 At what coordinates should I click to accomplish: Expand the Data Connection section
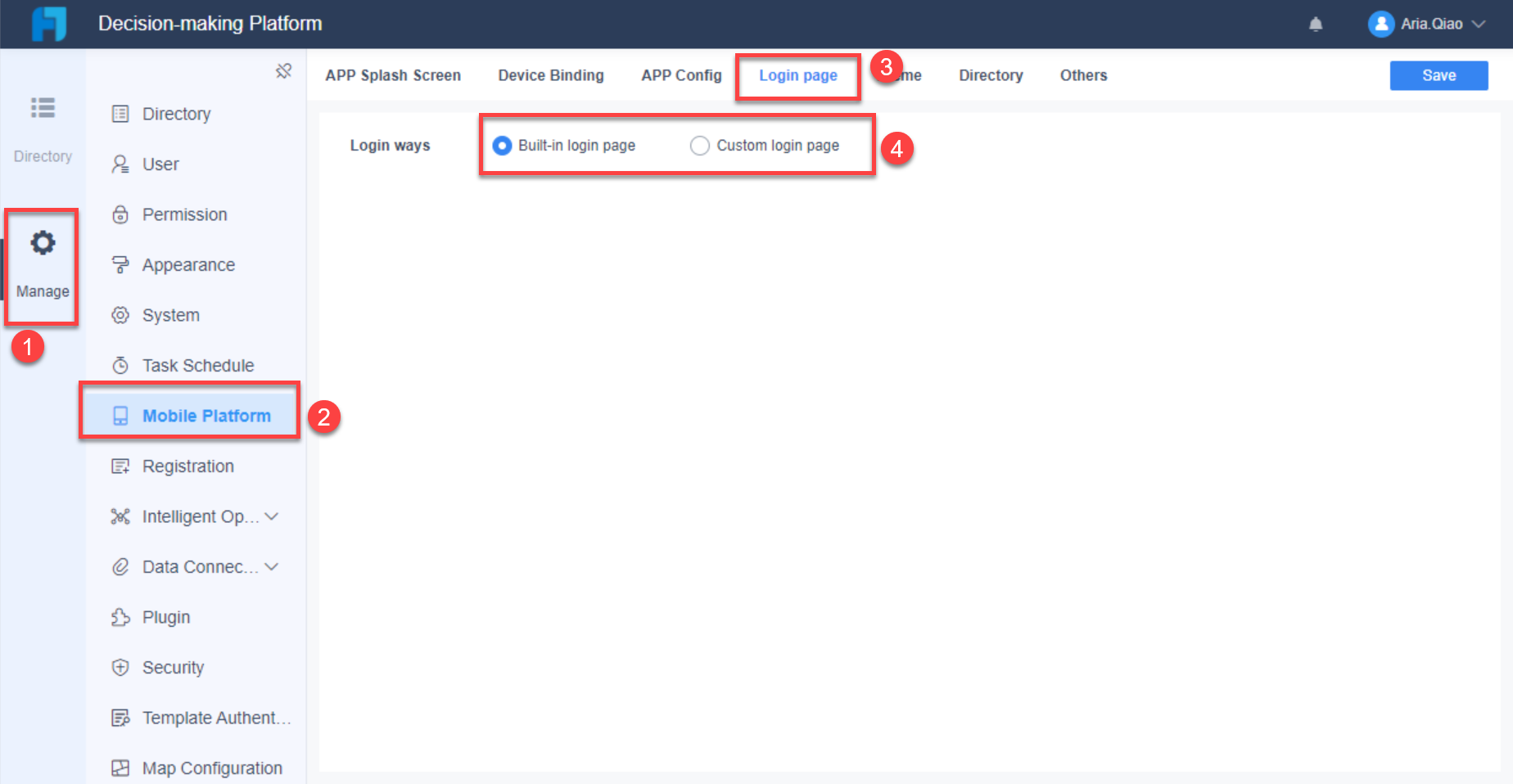coord(271,566)
